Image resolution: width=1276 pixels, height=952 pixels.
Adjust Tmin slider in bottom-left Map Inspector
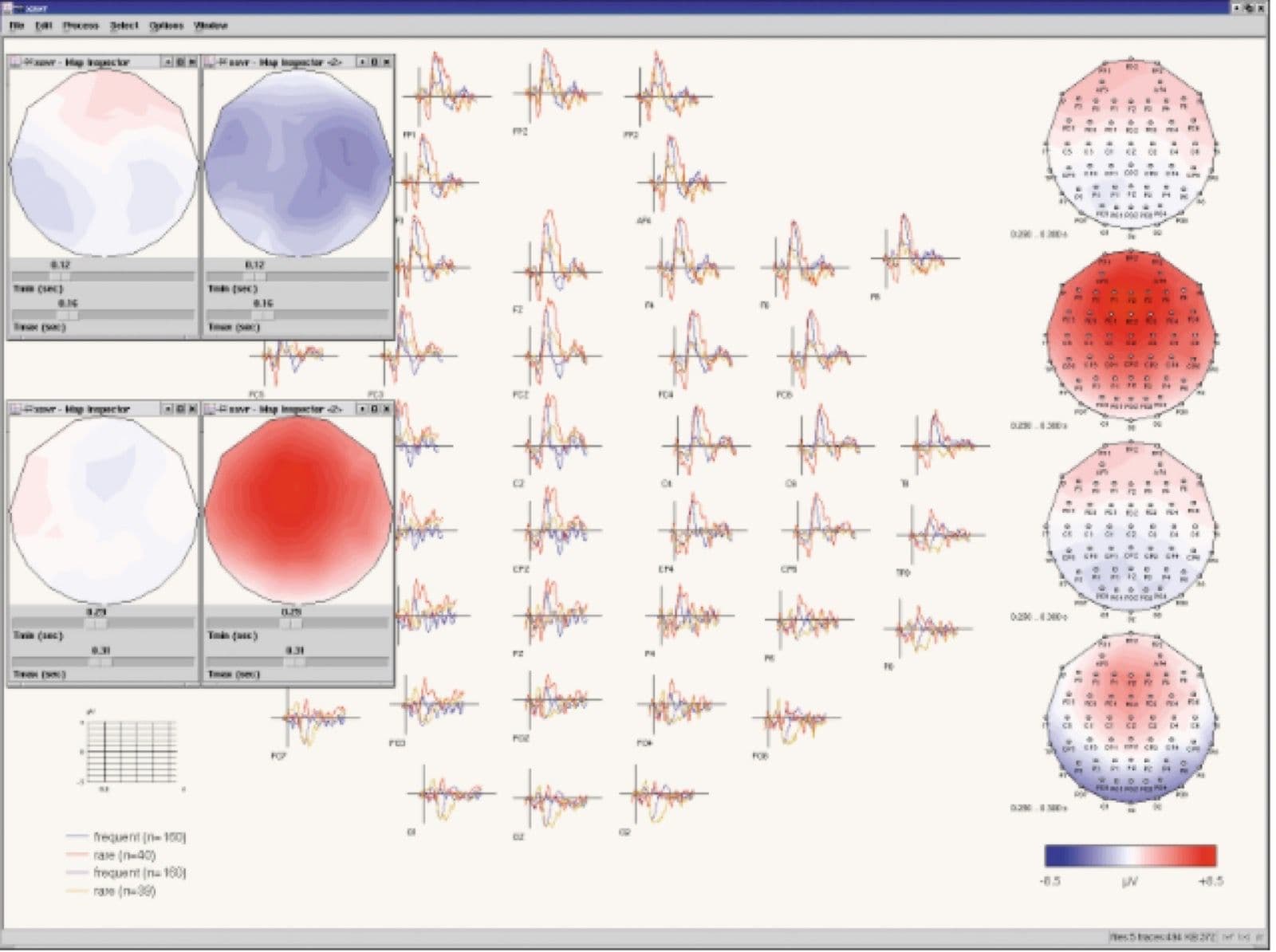pyautogui.click(x=102, y=624)
